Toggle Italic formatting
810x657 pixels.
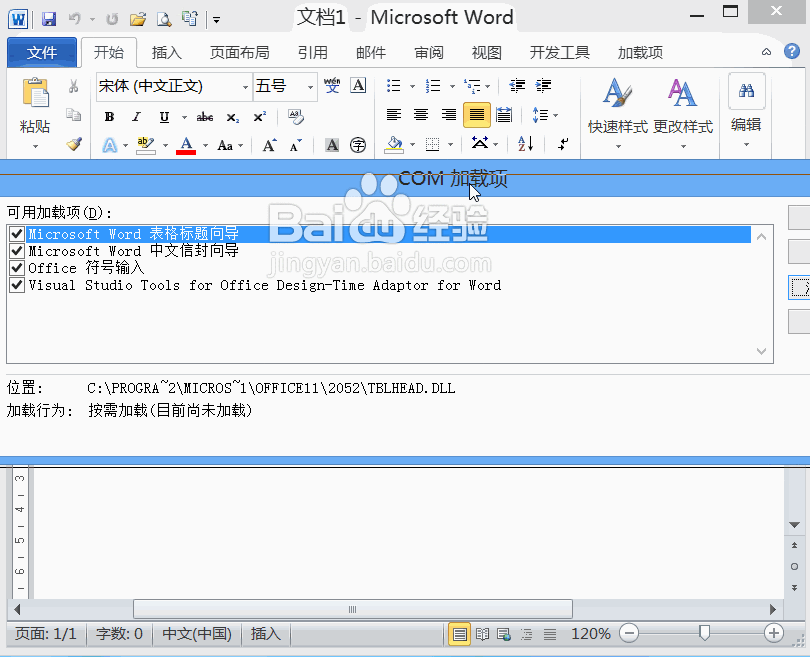[x=136, y=117]
